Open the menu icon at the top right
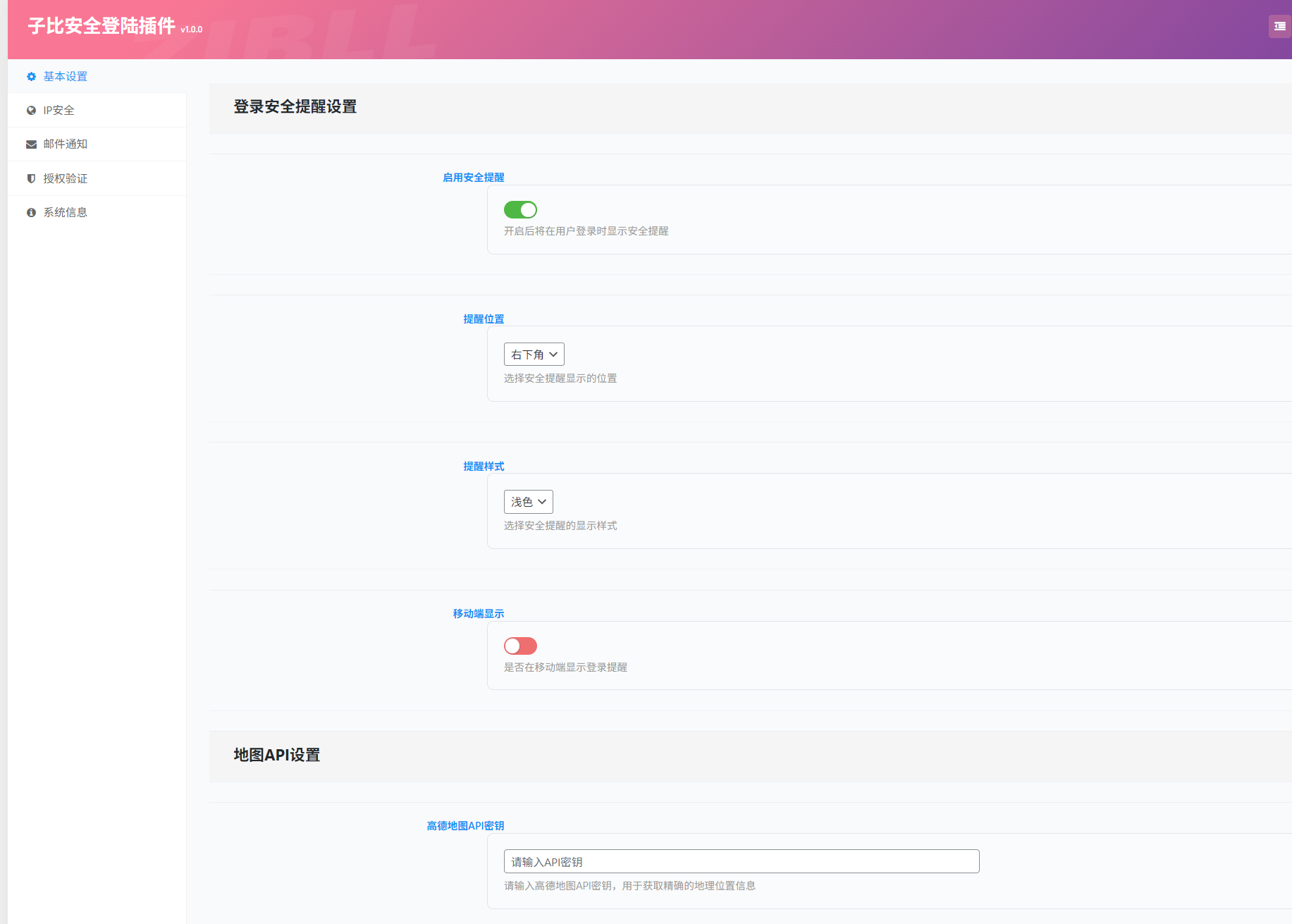Screen dimensions: 1292x924 coord(1279,26)
